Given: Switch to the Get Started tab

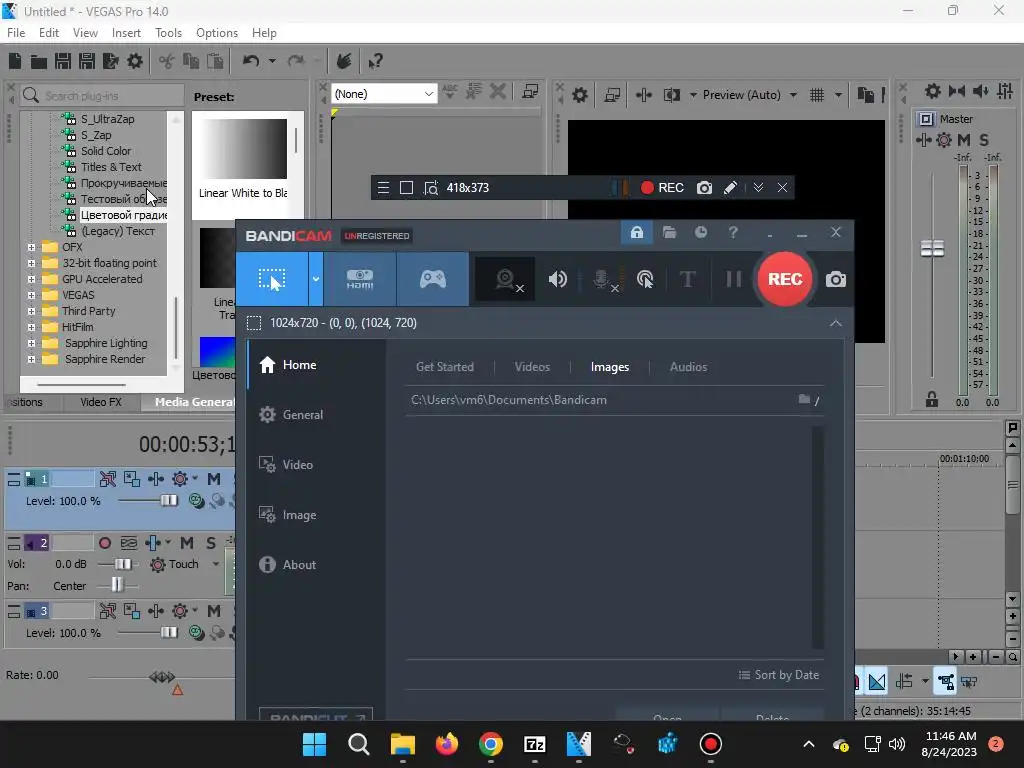Looking at the screenshot, I should coord(445,367).
